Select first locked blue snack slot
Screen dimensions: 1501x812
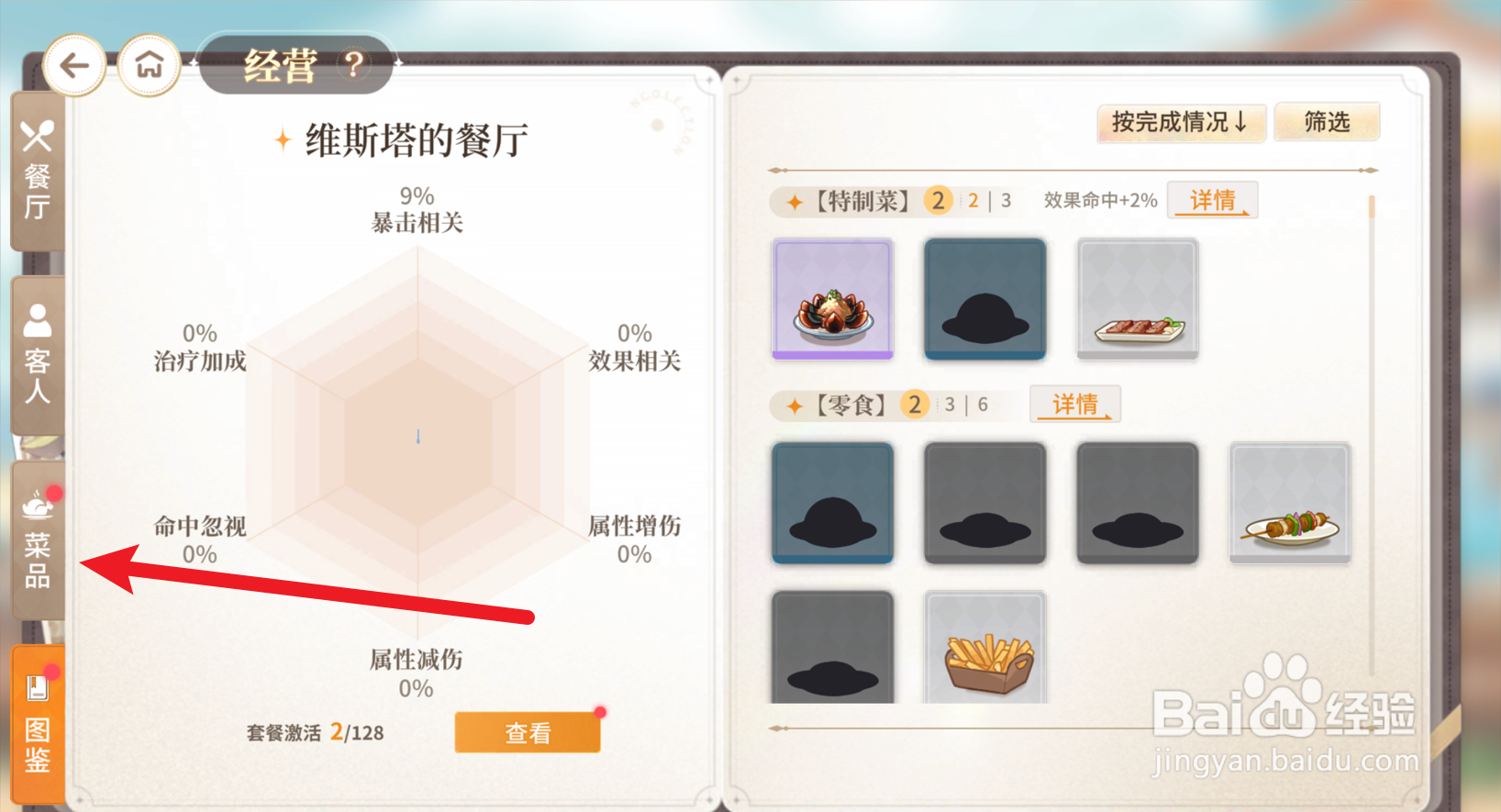[833, 503]
